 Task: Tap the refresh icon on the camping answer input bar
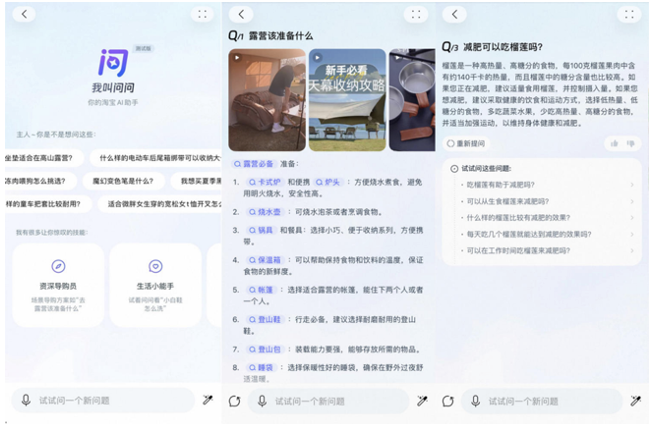click(x=235, y=401)
